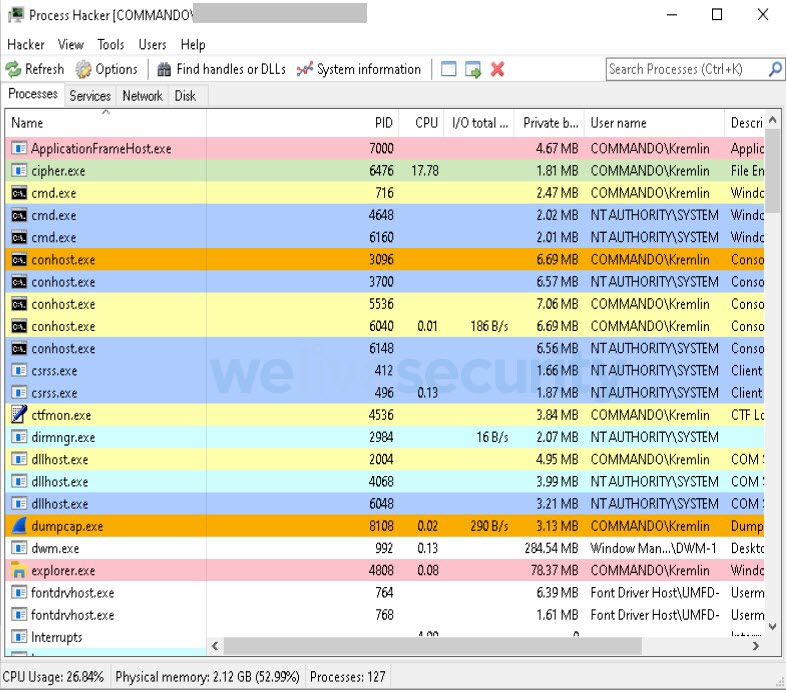Click the Physical memory status bar entry
The width and height of the screenshot is (786, 691).
click(208, 677)
